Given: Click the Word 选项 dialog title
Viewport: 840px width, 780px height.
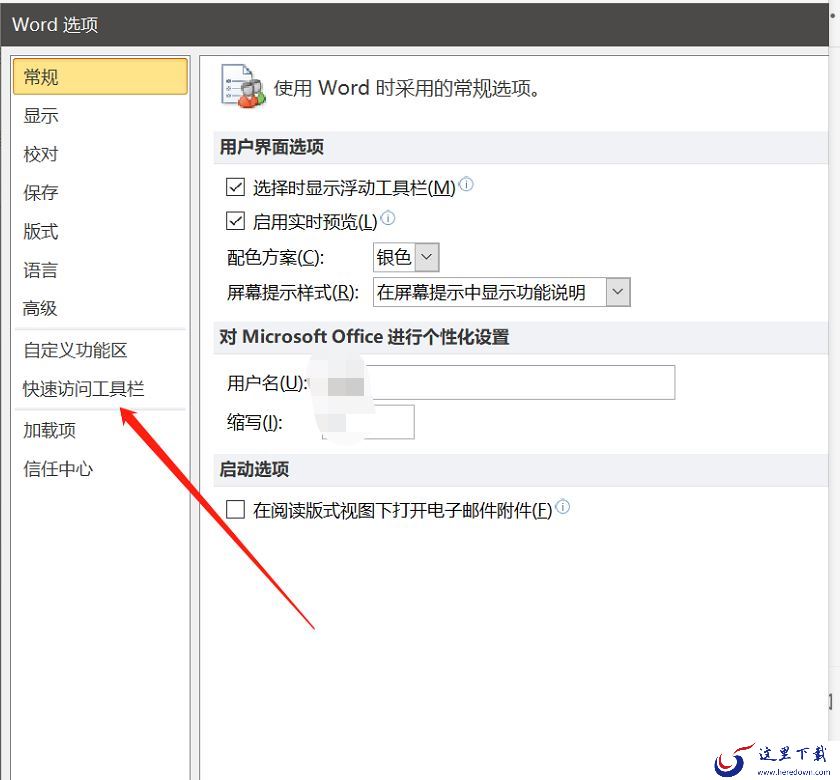Looking at the screenshot, I should pos(55,25).
